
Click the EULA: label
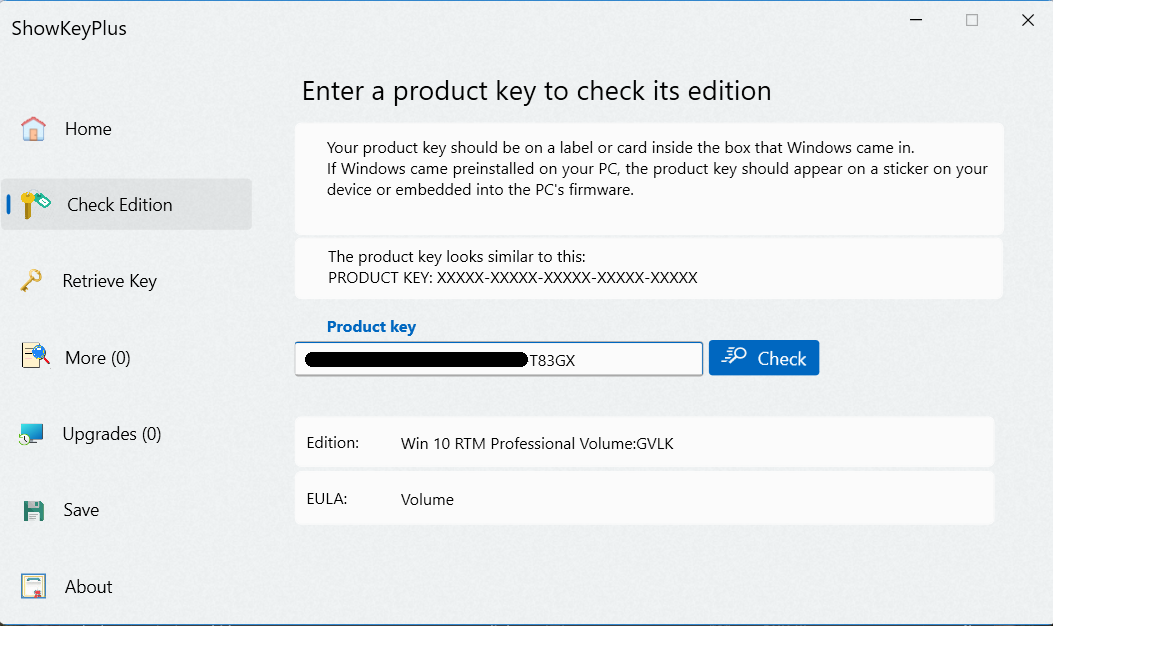point(326,499)
